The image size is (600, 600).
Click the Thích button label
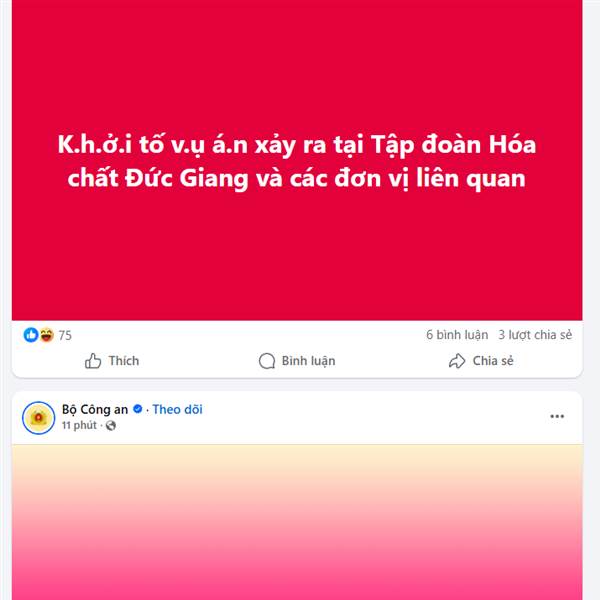point(124,361)
